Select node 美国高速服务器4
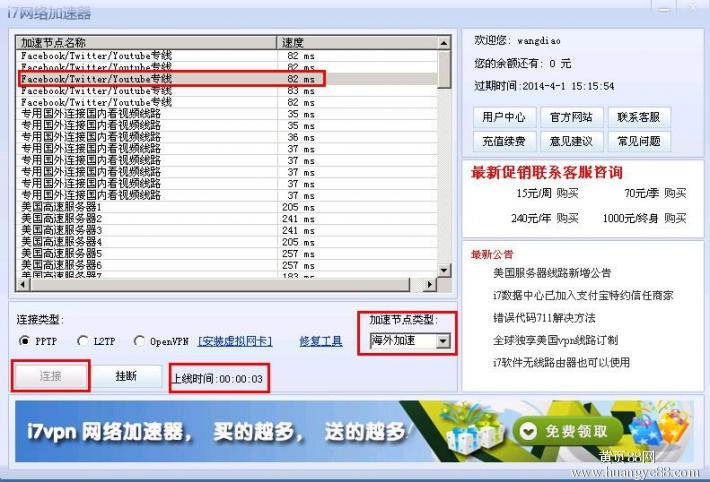Image resolution: width=710 pixels, height=482 pixels. 227,242
